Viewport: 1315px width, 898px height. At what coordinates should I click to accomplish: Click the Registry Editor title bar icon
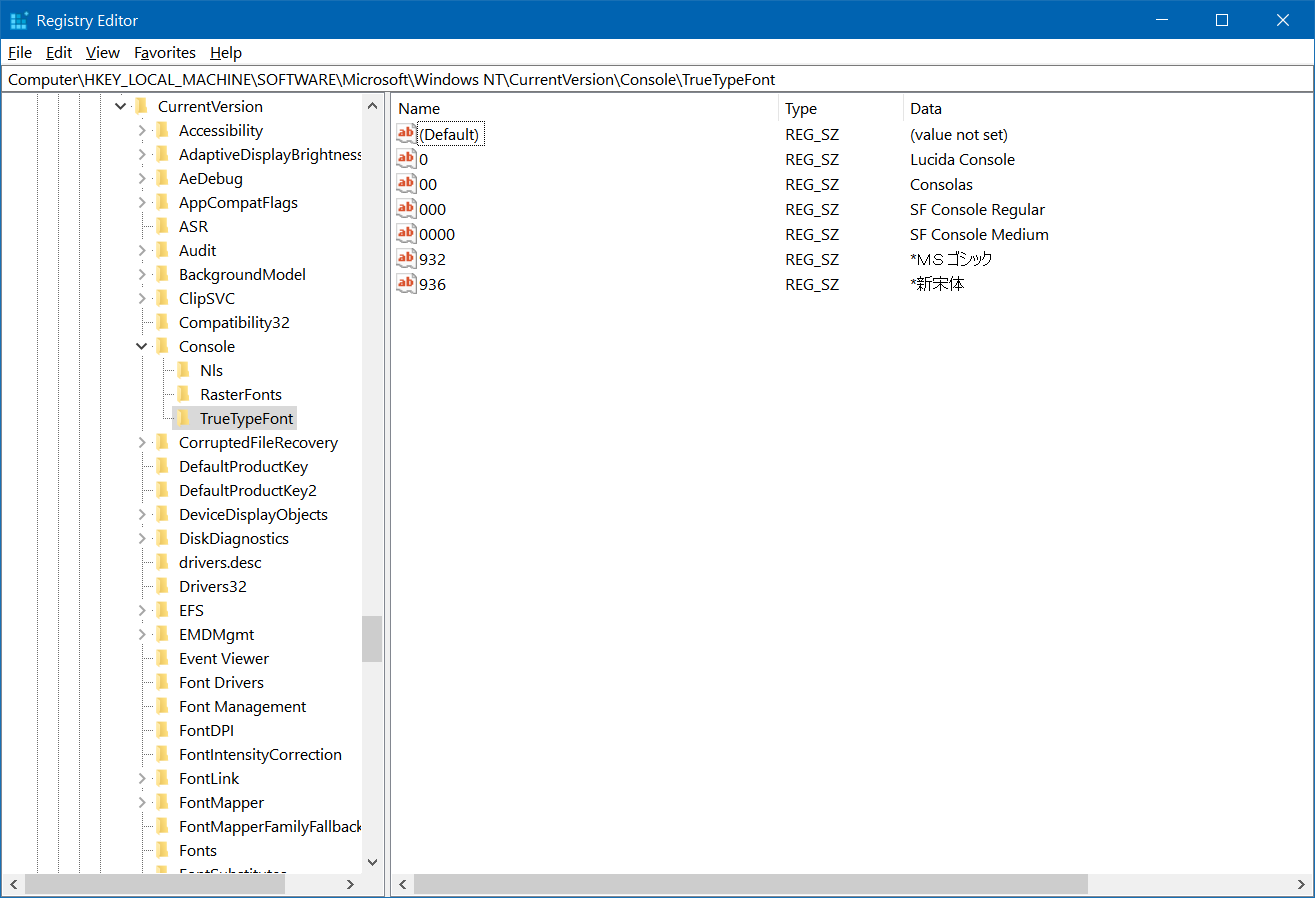click(x=19, y=20)
